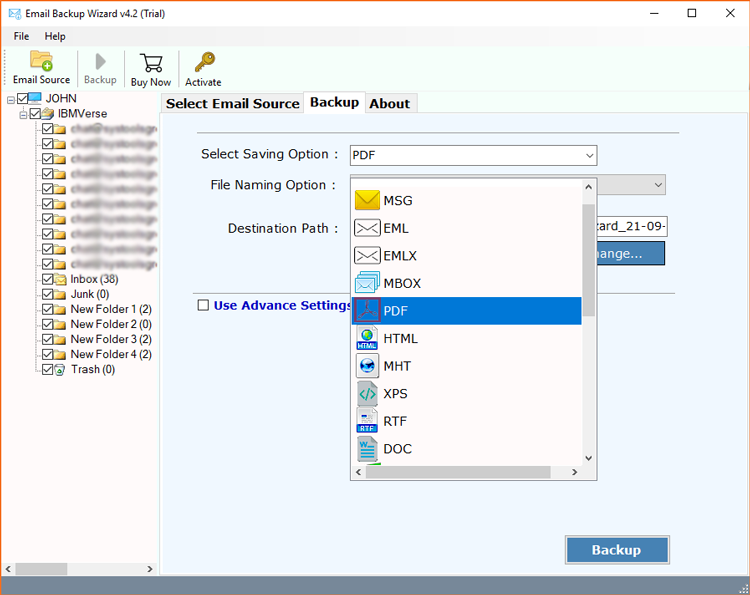Click format list horizontal scrollbar thumb
The height and width of the screenshot is (595, 750).
(x=458, y=472)
